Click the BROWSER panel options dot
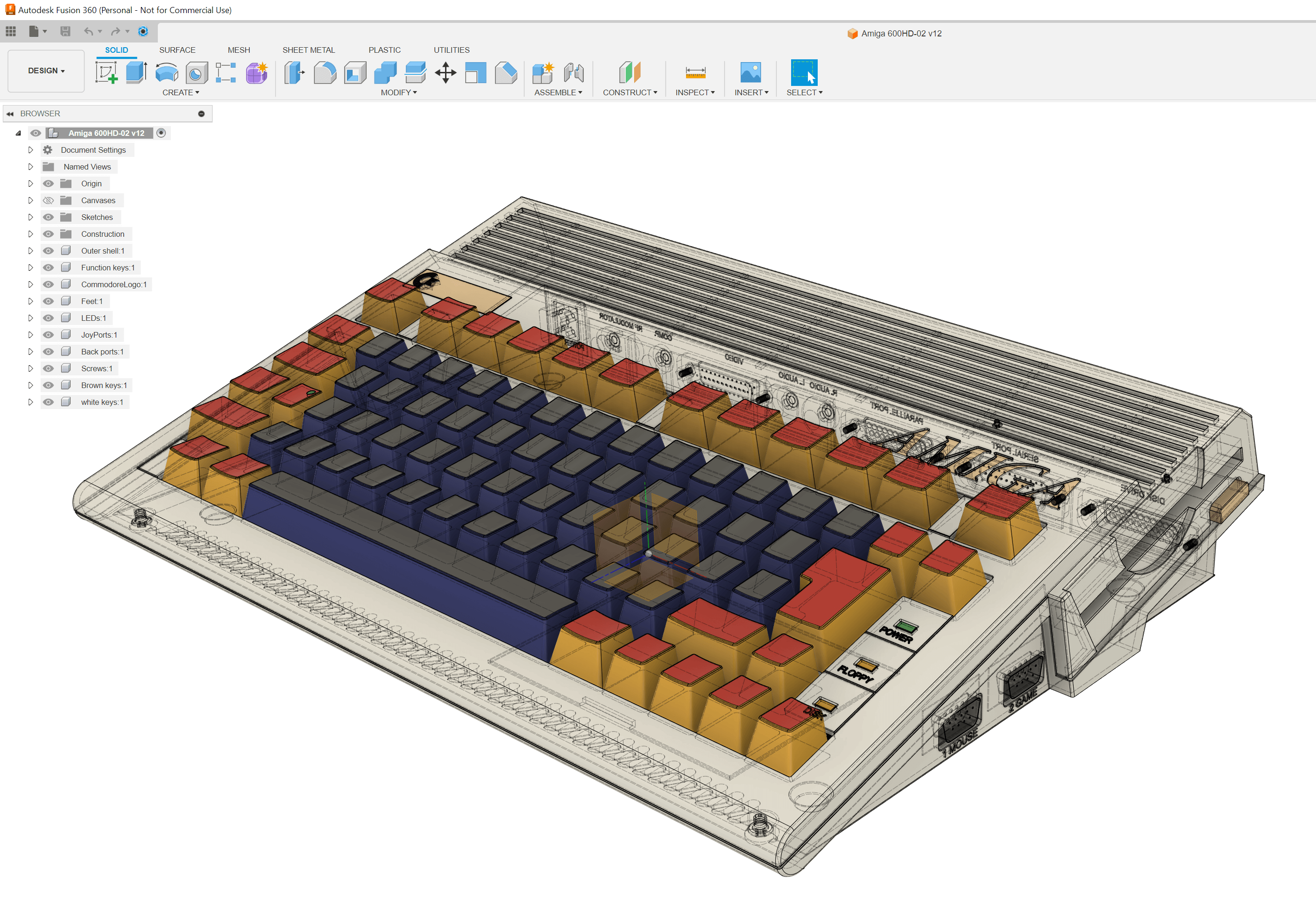 201,114
